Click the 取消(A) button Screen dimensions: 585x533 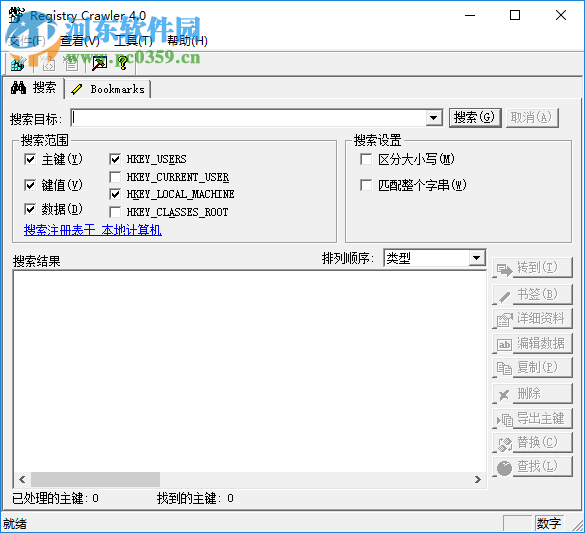pos(532,118)
